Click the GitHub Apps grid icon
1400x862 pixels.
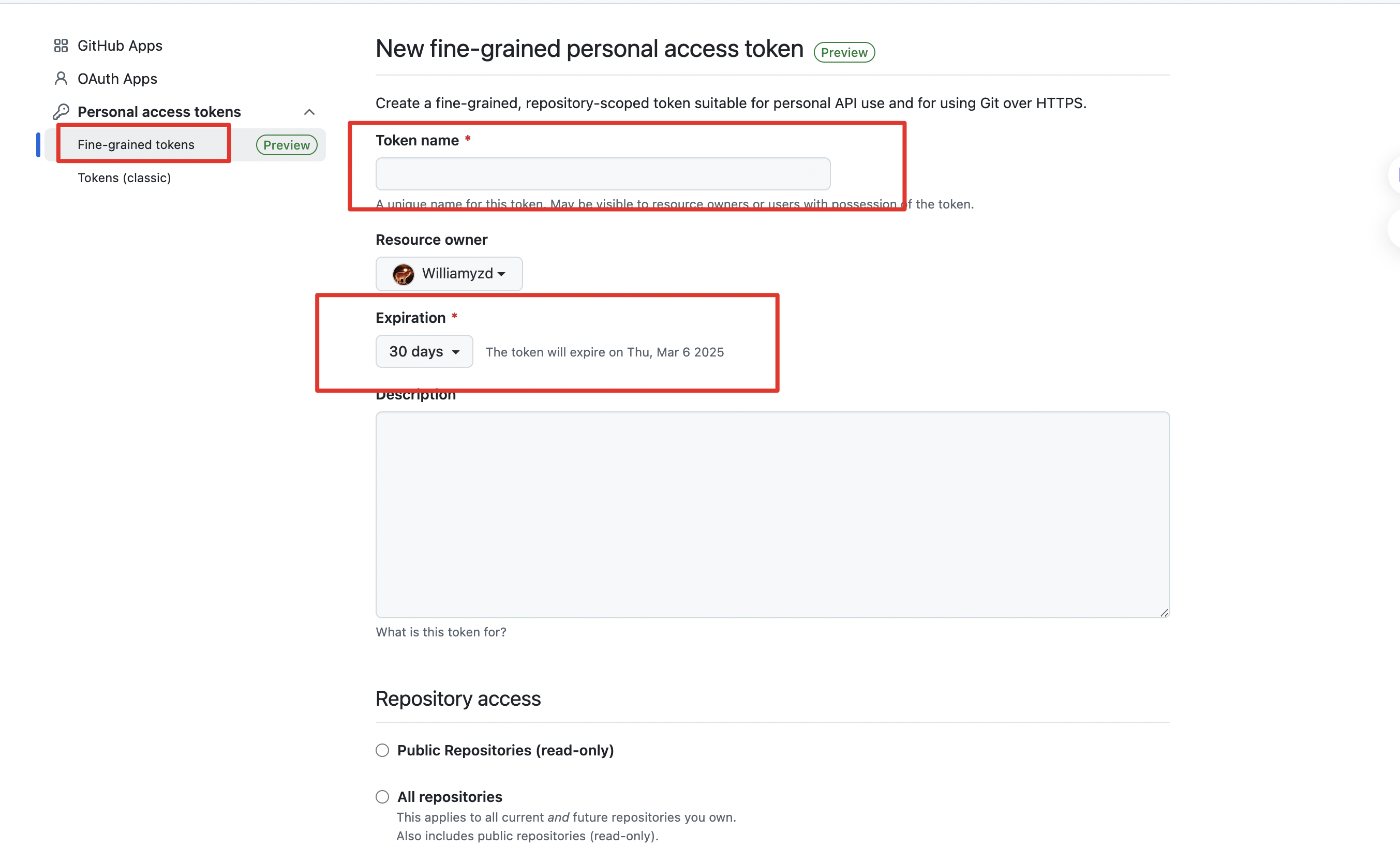[x=61, y=46]
